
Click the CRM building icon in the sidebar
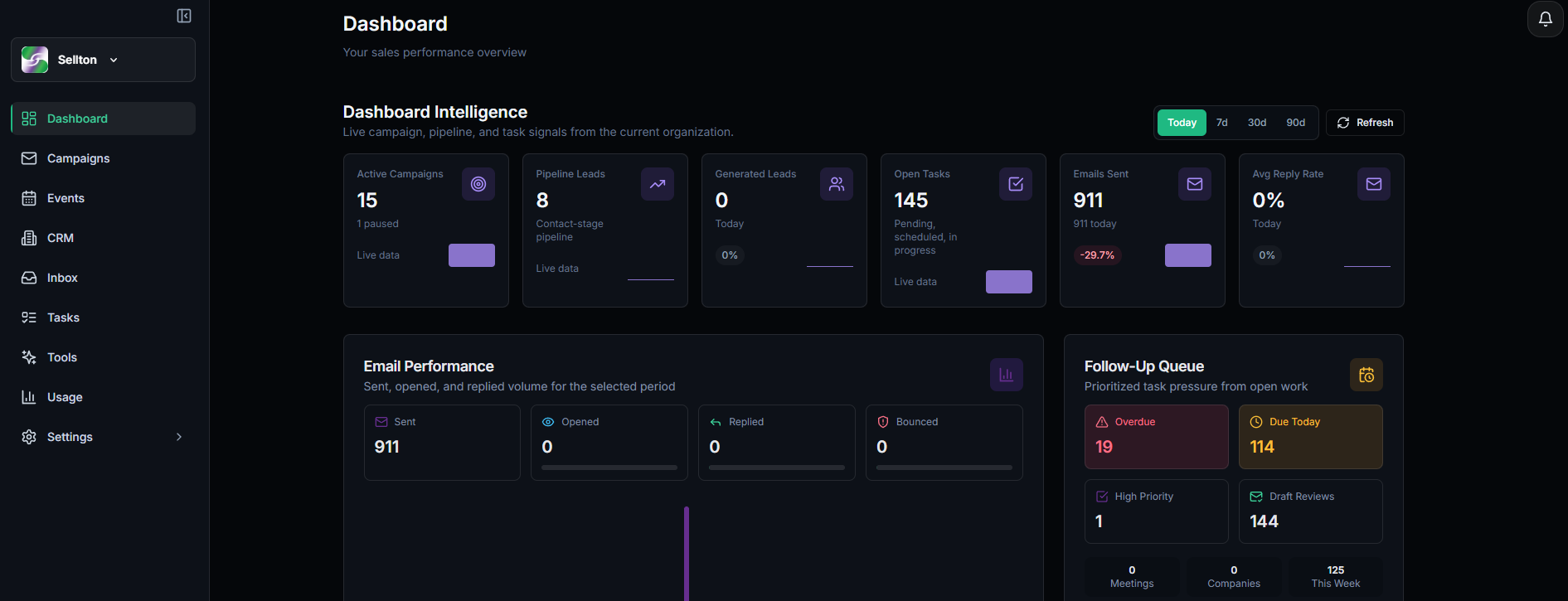(29, 238)
